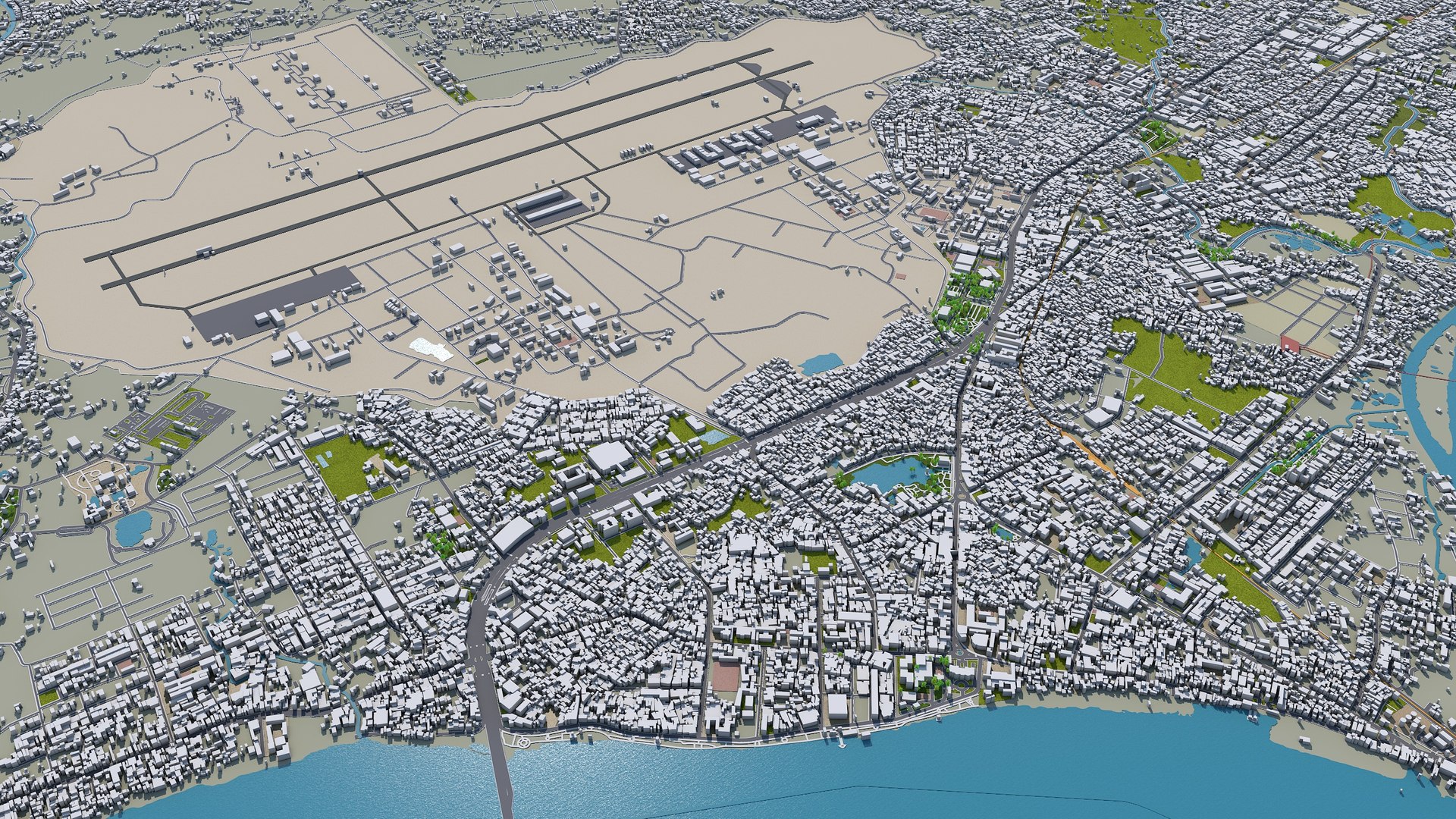The width and height of the screenshot is (1456, 819).
Task: Click the bridge crossing the water
Action: point(499,777)
